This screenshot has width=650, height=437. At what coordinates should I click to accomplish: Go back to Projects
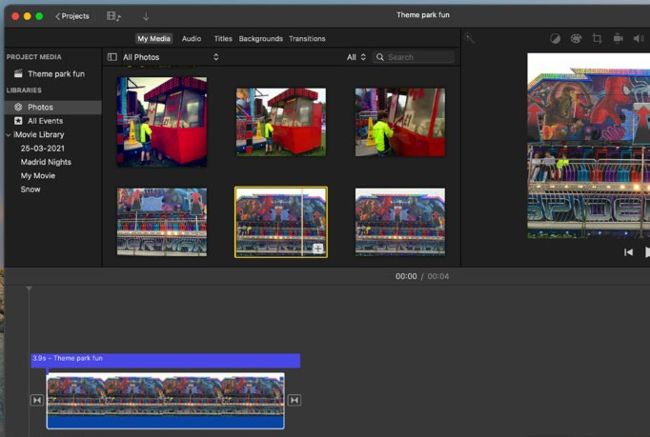pos(72,16)
